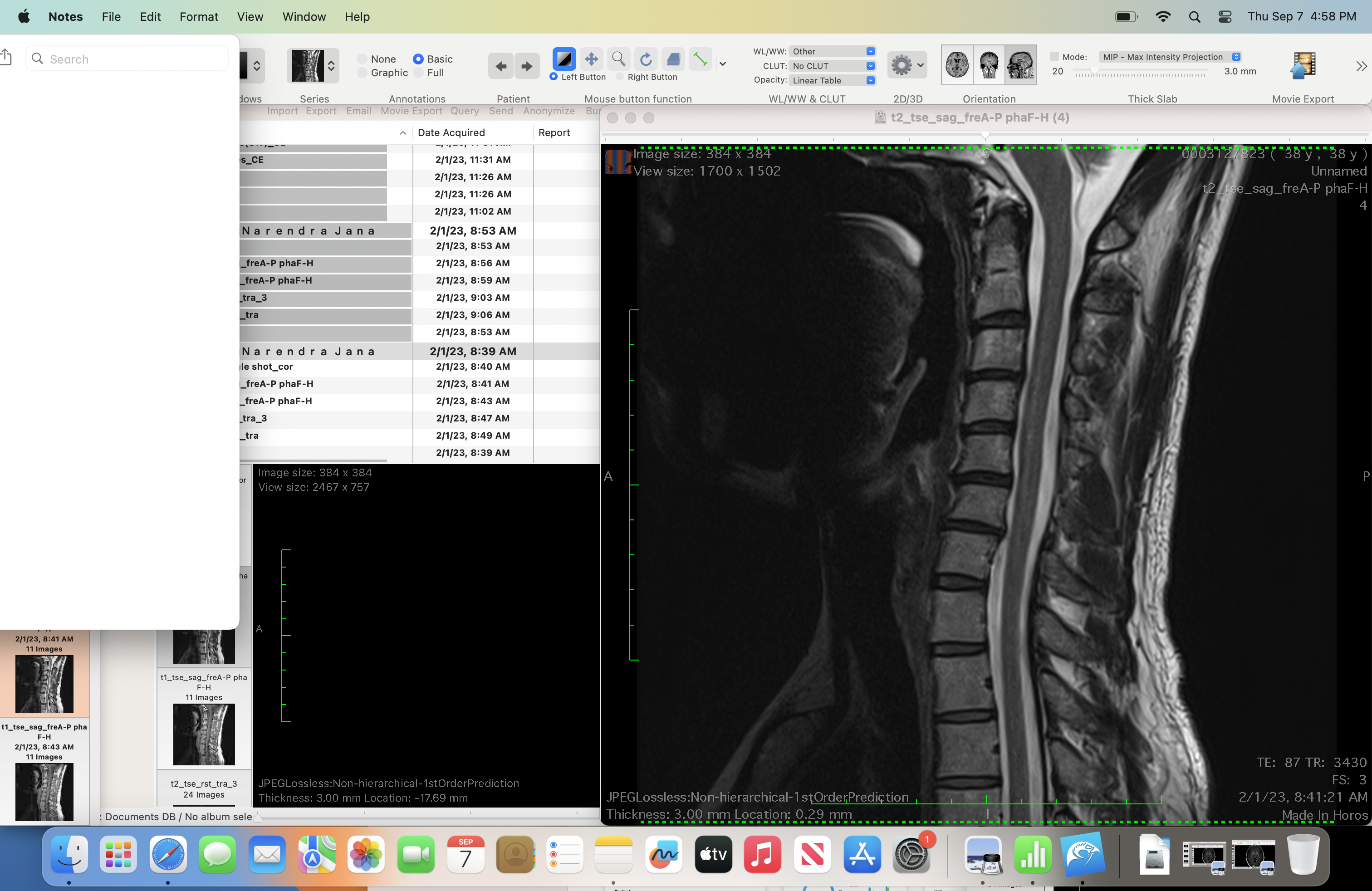The height and width of the screenshot is (891, 1372).
Task: Select the Zoom magnifier tool
Action: [618, 59]
